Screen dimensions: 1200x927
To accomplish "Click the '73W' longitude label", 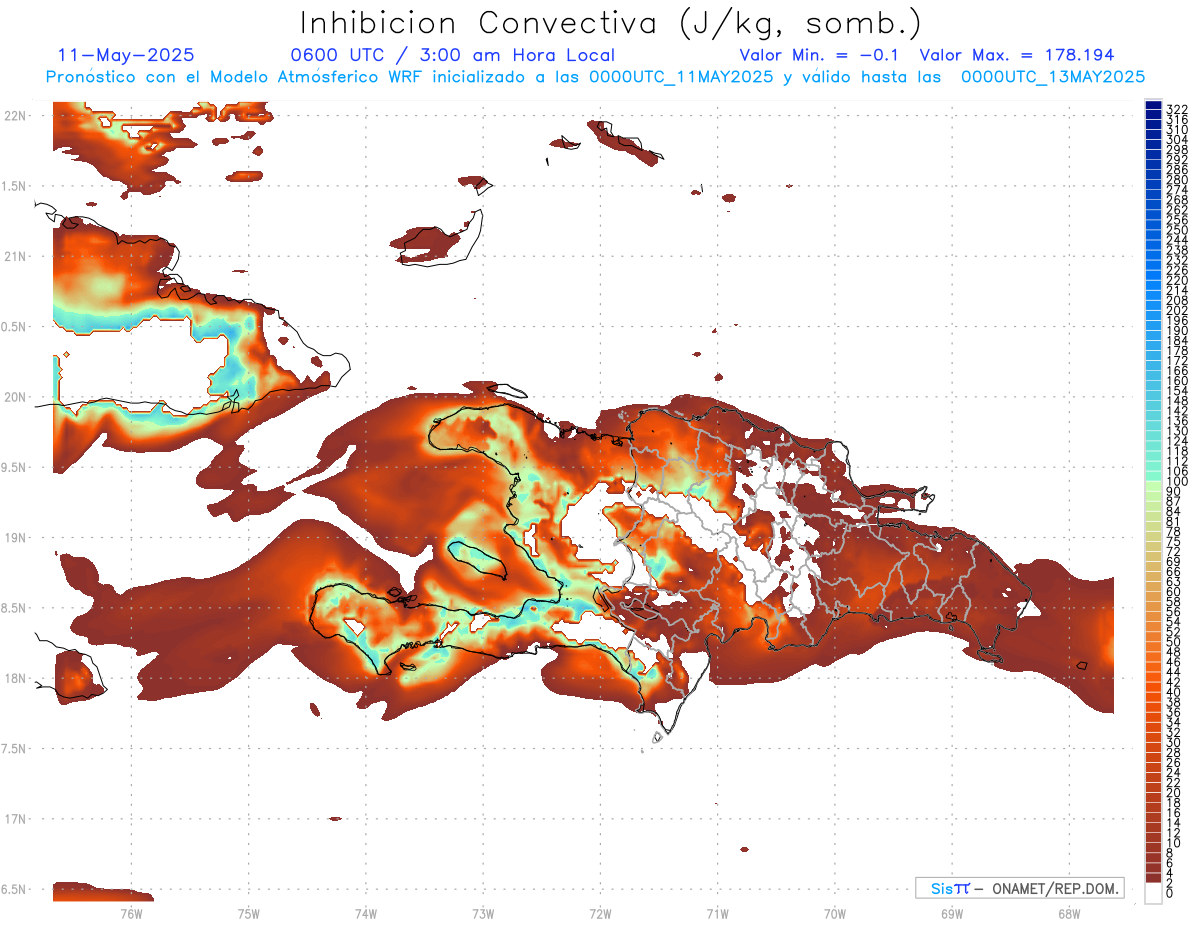I will click(x=483, y=913).
